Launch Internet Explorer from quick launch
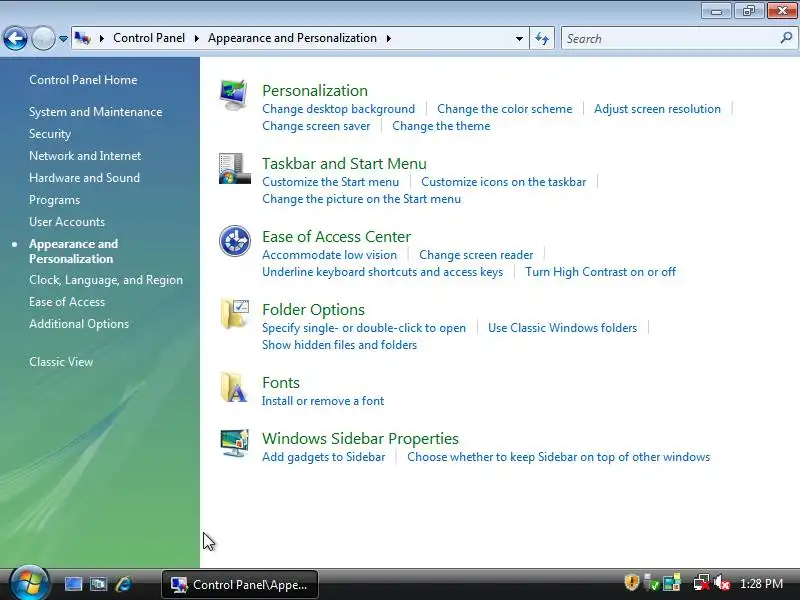The image size is (800, 600). coord(124,584)
